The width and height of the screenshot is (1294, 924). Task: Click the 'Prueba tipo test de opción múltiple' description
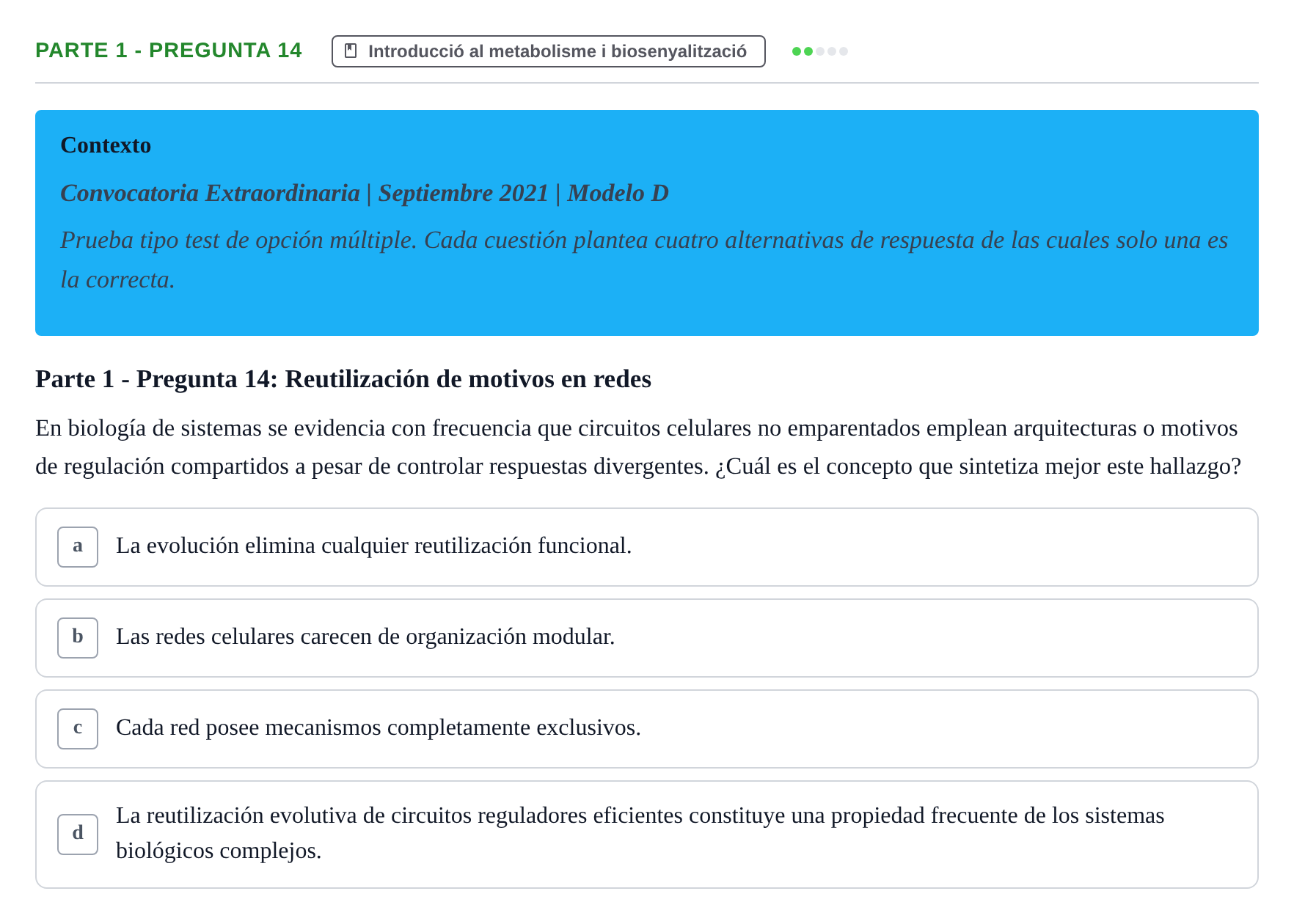pos(644,260)
